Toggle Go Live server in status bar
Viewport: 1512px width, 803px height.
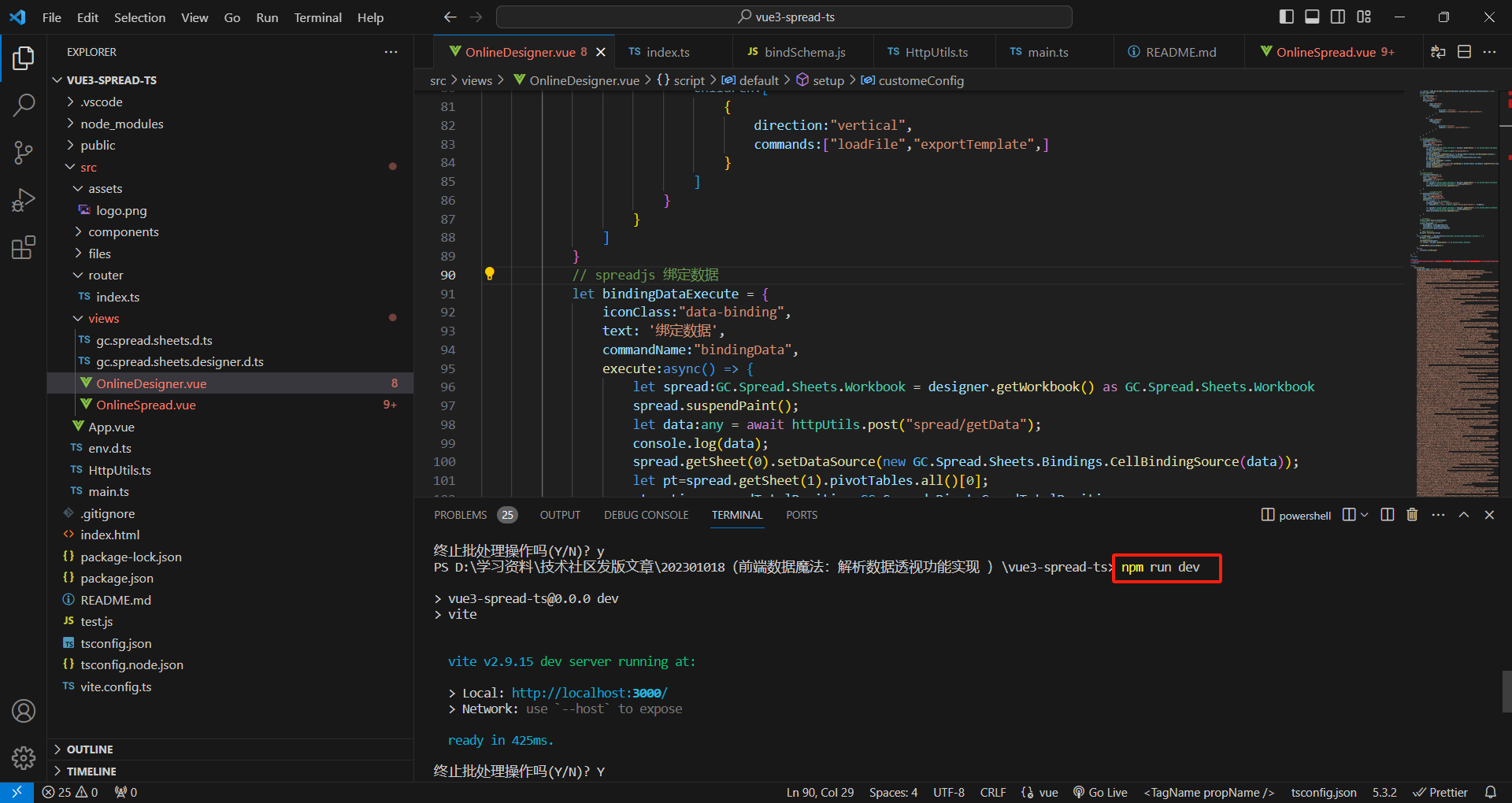[x=1100, y=792]
